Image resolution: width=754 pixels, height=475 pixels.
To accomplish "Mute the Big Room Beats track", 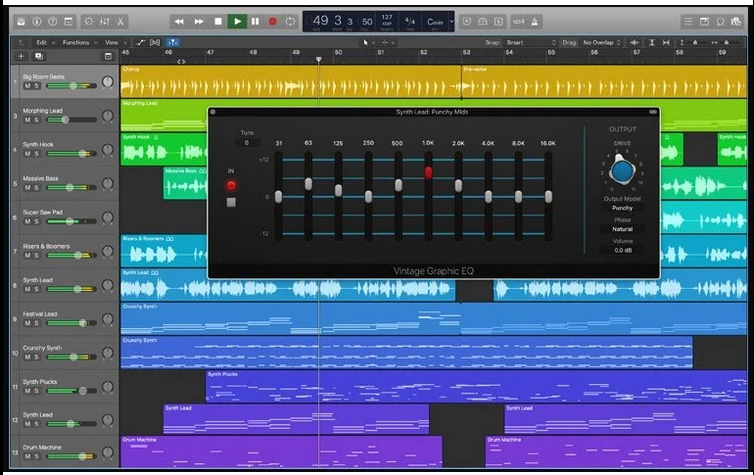I will coord(27,86).
